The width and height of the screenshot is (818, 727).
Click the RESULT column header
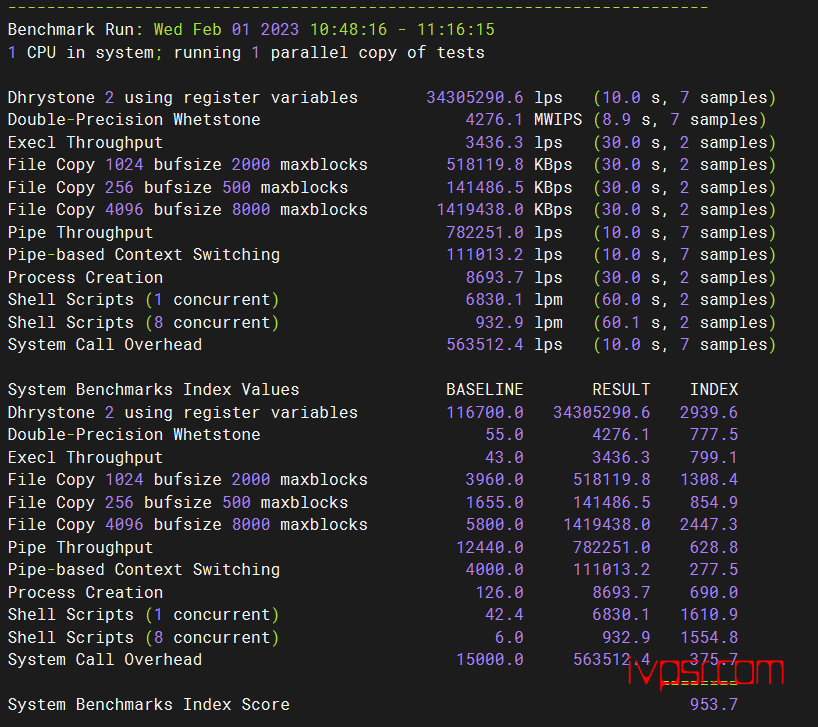pyautogui.click(x=621, y=390)
